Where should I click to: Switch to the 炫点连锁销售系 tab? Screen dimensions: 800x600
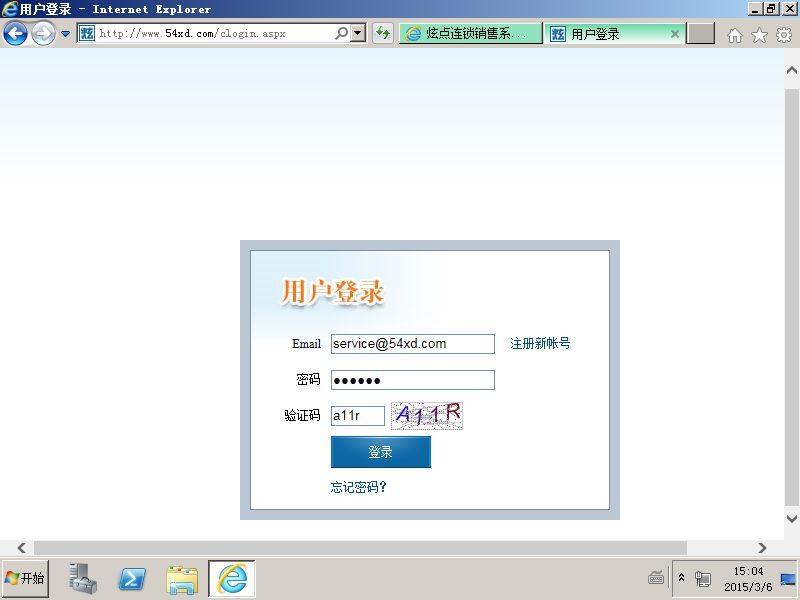[x=470, y=34]
